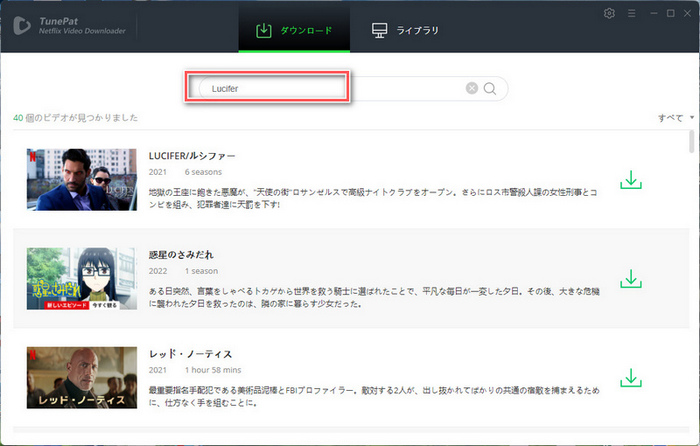Viewport: 700px width, 446px height.
Task: Minimize the TunePat window
Action: pyautogui.click(x=654, y=13)
